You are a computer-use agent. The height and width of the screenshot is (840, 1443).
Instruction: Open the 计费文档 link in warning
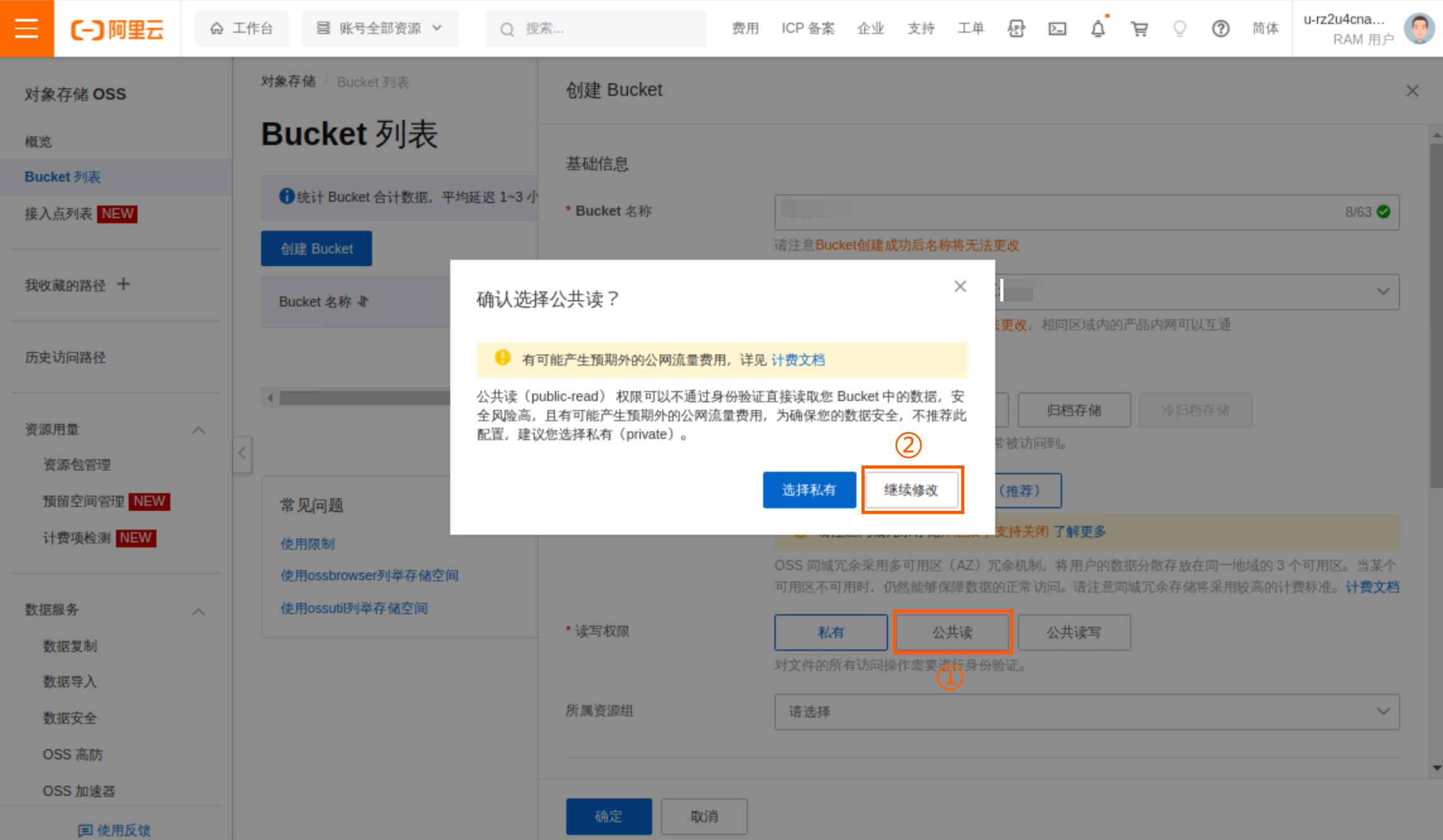pos(798,360)
